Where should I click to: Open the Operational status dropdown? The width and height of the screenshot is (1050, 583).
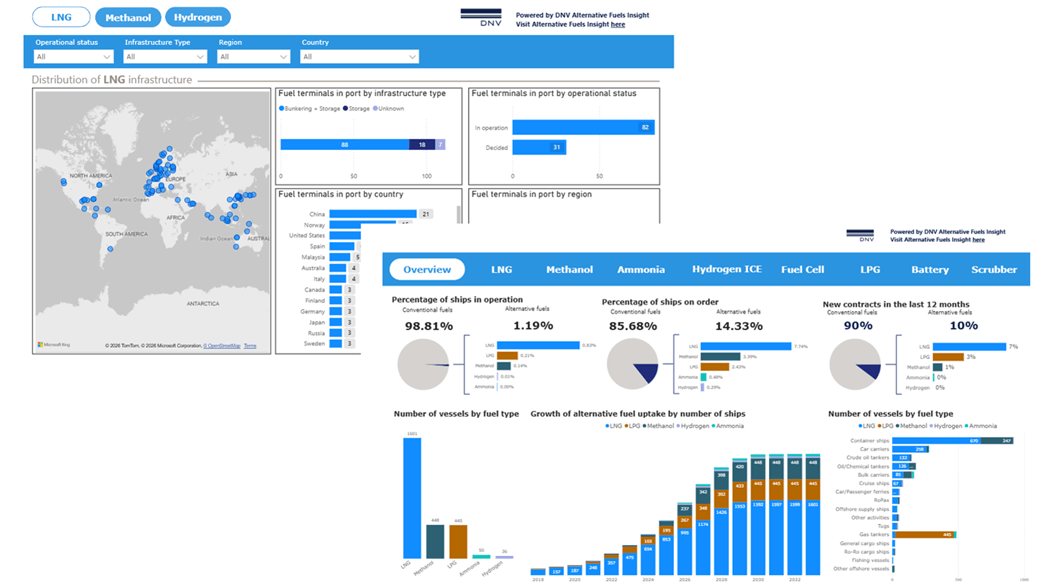[73, 57]
